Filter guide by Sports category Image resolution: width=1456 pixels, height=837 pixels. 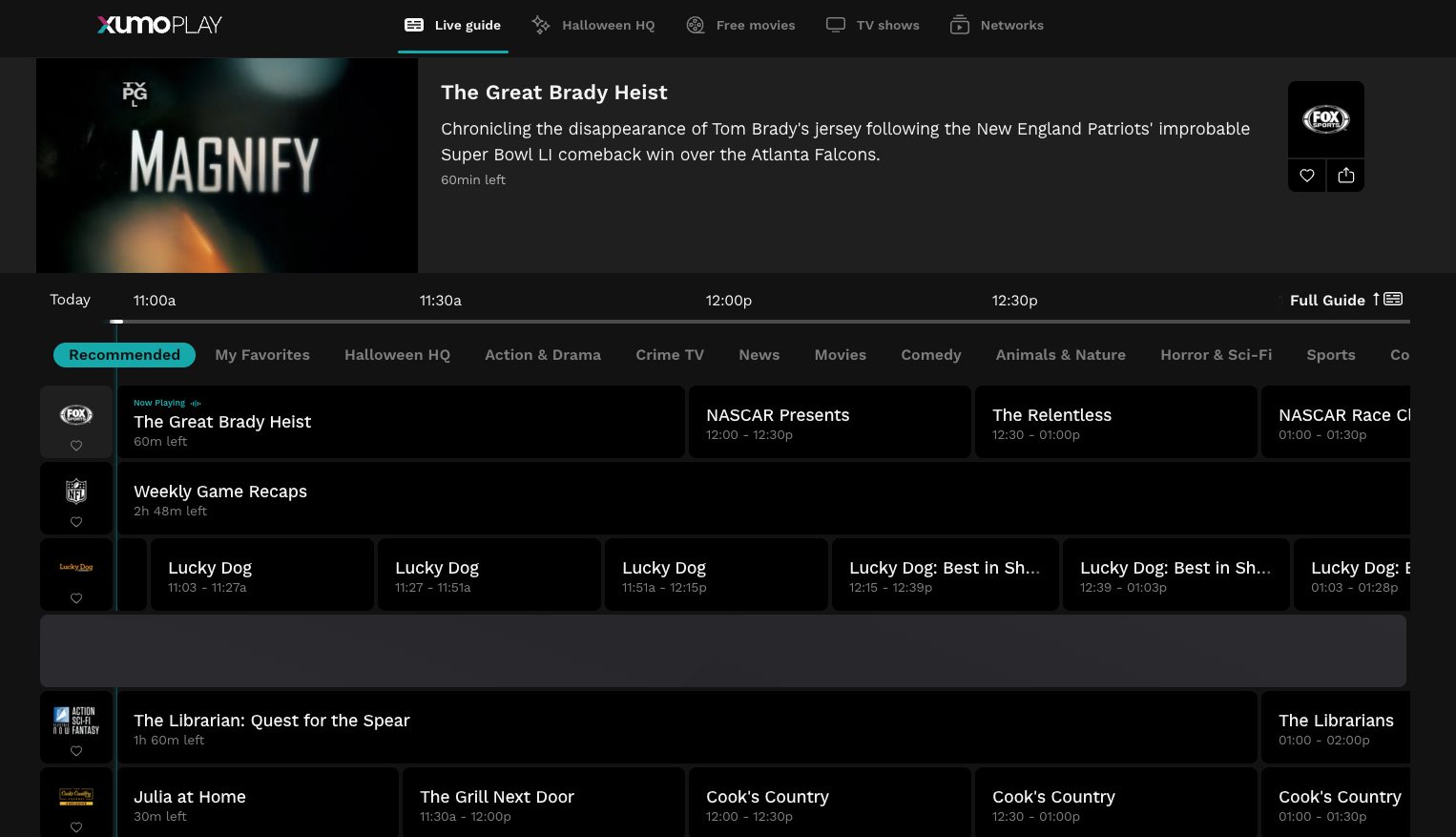[x=1330, y=355]
